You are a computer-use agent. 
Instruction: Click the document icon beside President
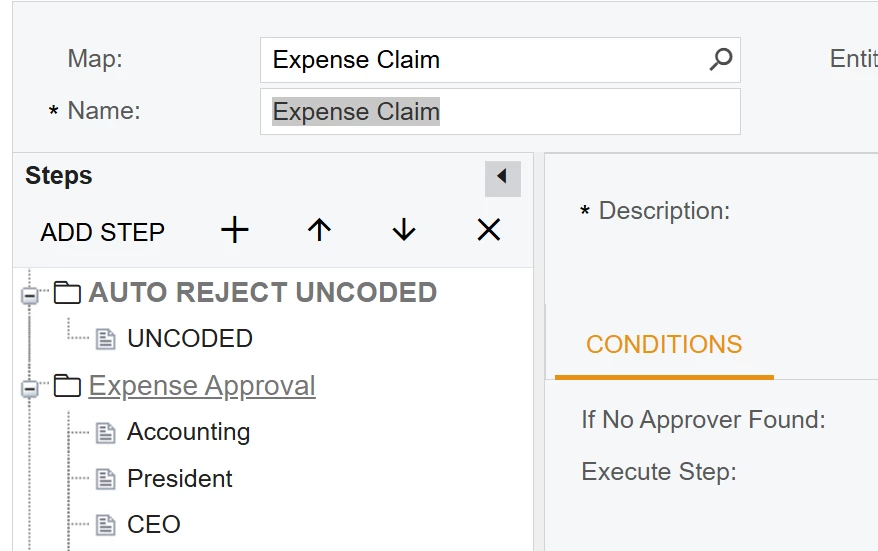(105, 479)
